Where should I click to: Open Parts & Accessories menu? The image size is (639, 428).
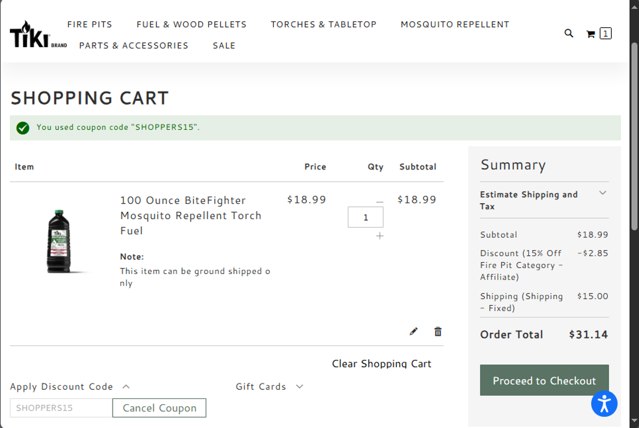tap(134, 46)
